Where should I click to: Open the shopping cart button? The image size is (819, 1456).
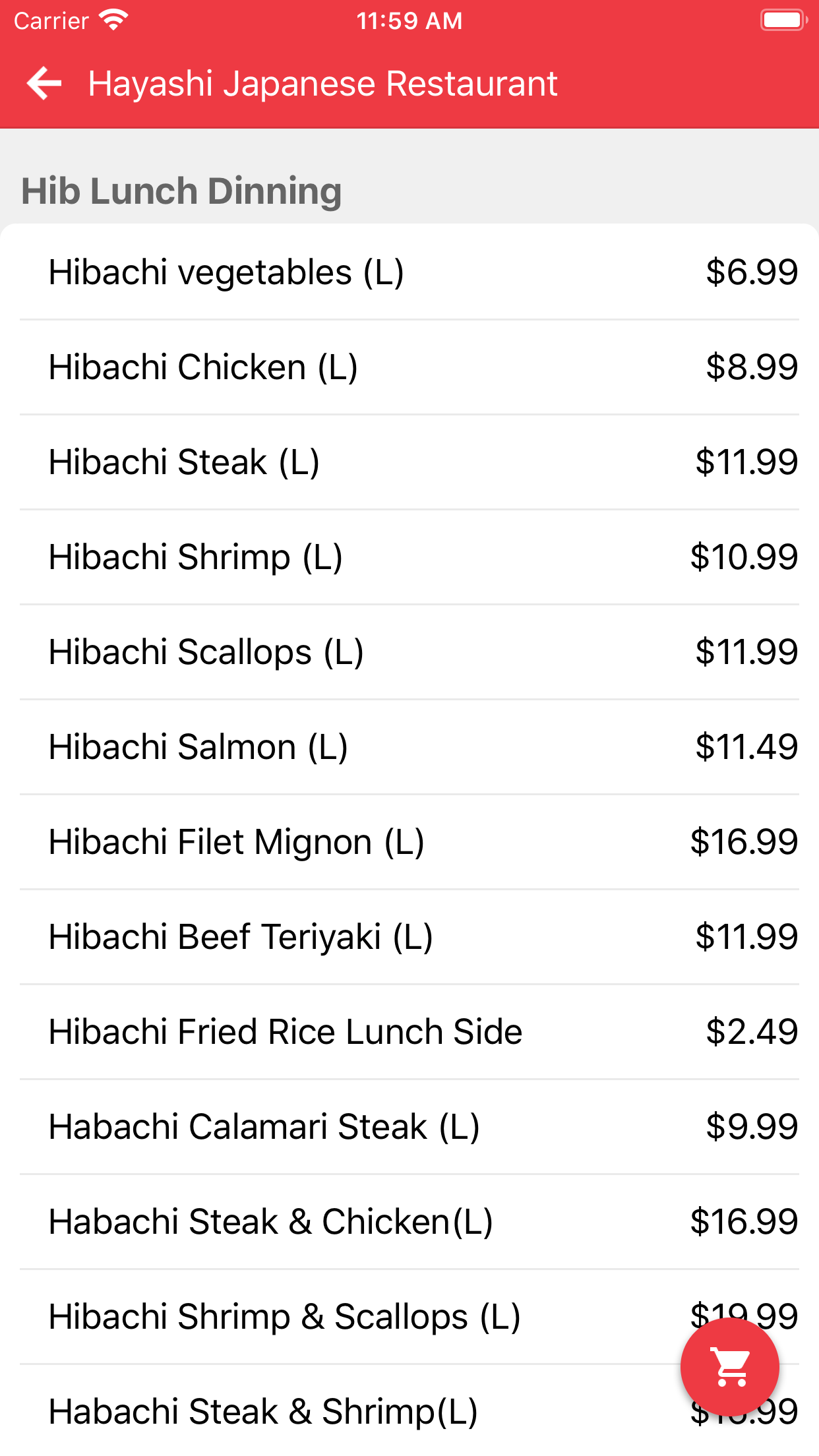tap(729, 1366)
